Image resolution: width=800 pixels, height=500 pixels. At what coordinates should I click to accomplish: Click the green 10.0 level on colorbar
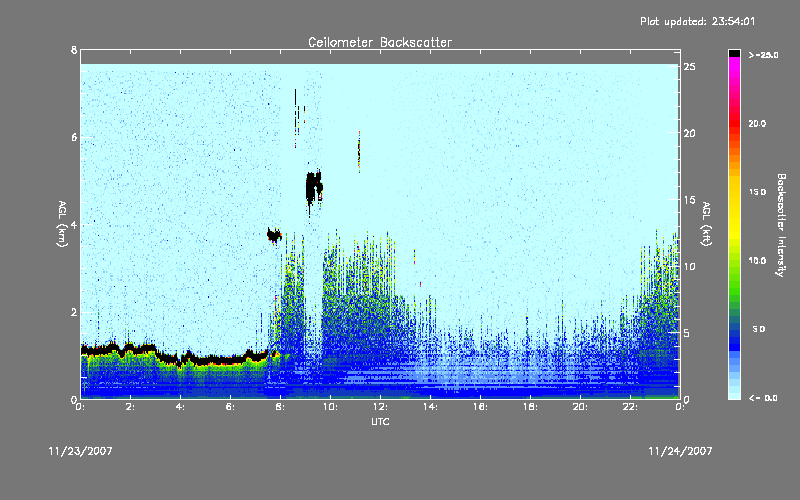click(734, 261)
